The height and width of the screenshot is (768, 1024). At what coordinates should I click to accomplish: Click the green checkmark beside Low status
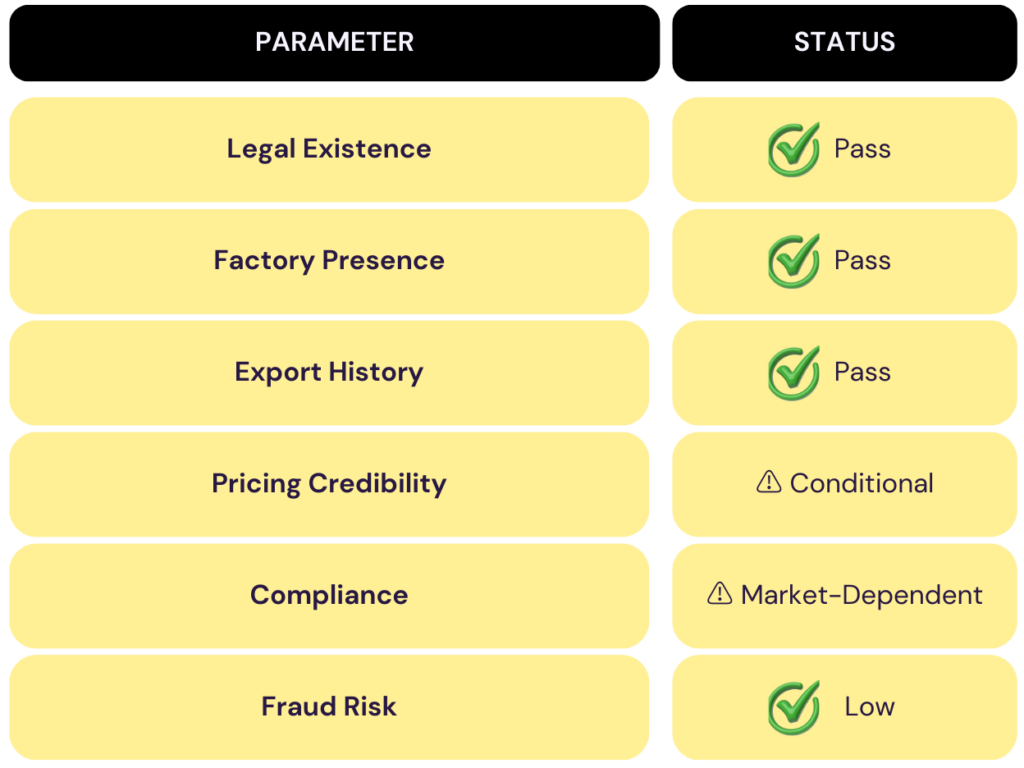pyautogui.click(x=794, y=707)
